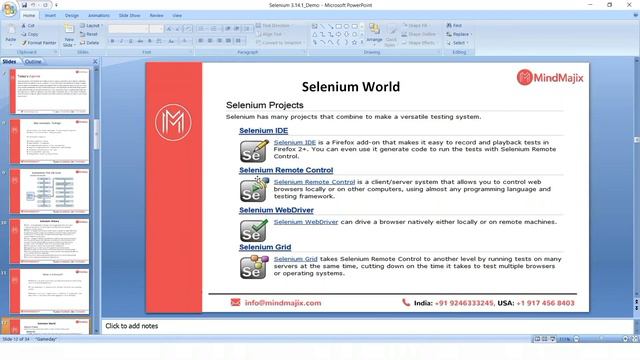The height and width of the screenshot is (360, 640).
Task: Open Quick Styles gallery
Action: (x=391, y=36)
